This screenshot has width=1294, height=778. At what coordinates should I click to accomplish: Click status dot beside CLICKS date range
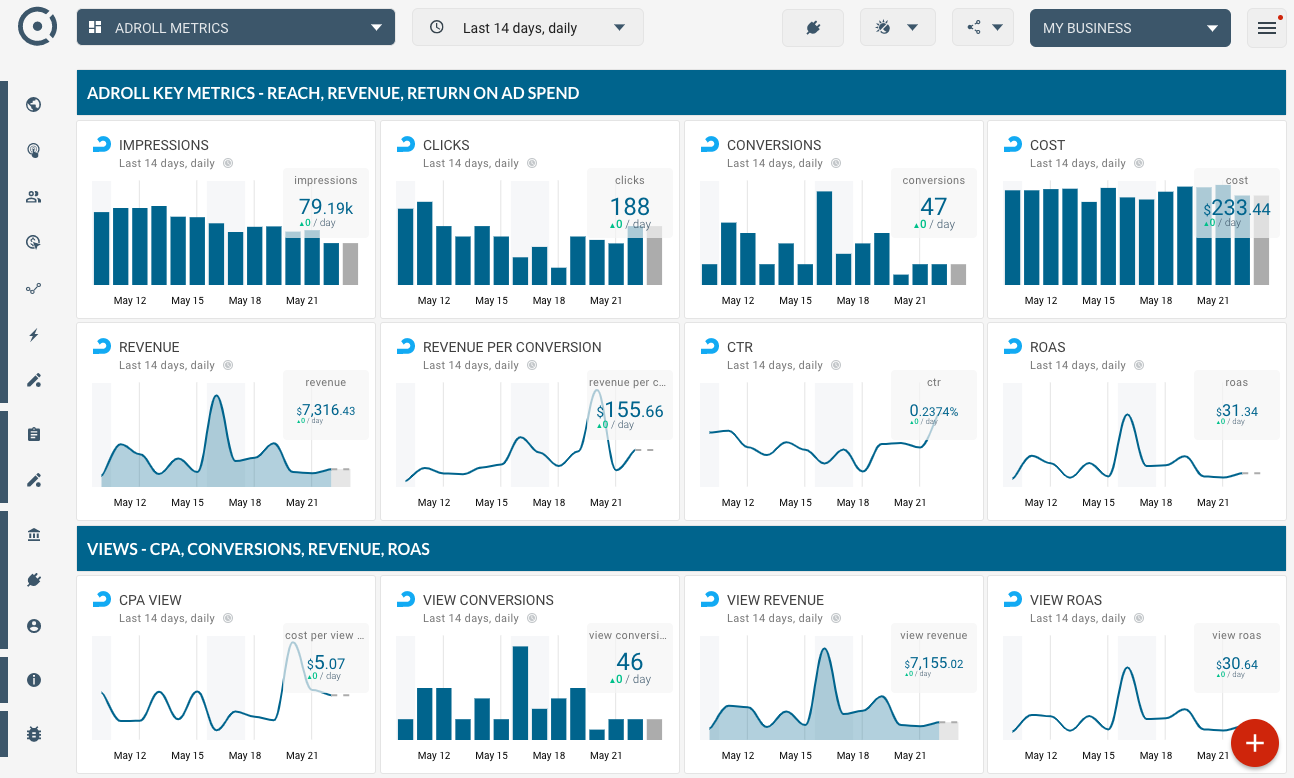532,163
